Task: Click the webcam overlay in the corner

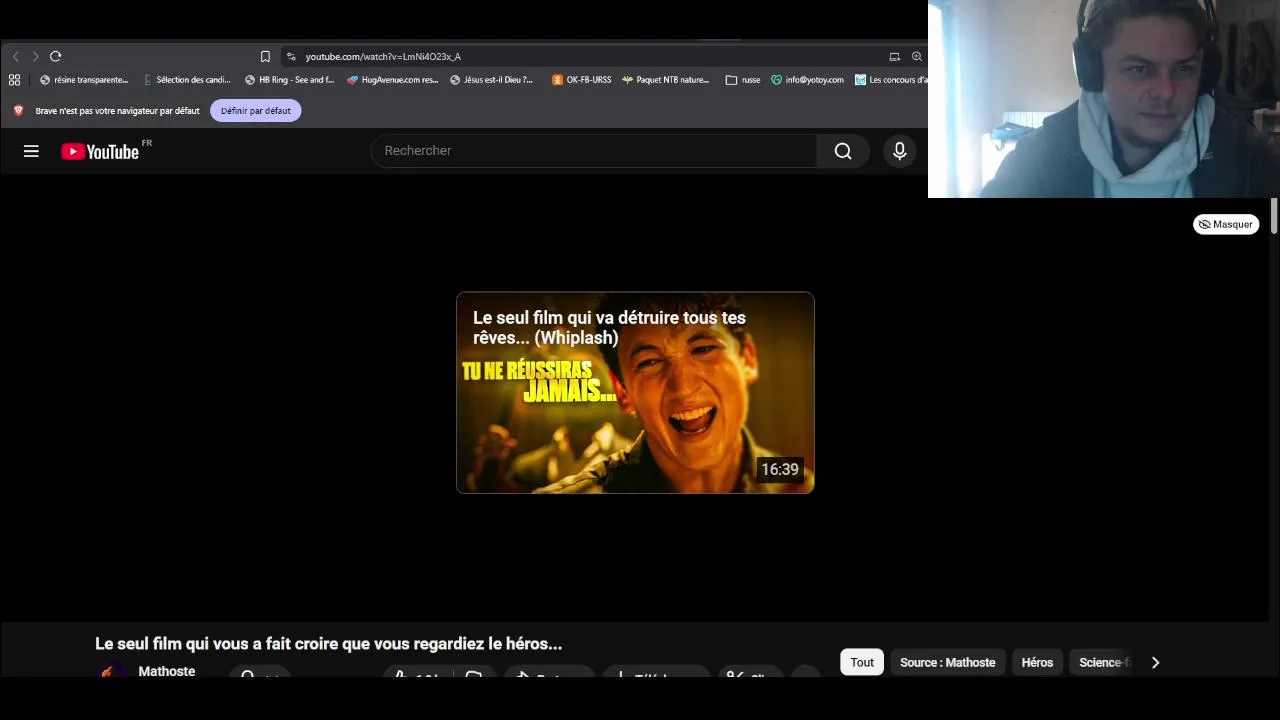Action: click(x=1104, y=99)
